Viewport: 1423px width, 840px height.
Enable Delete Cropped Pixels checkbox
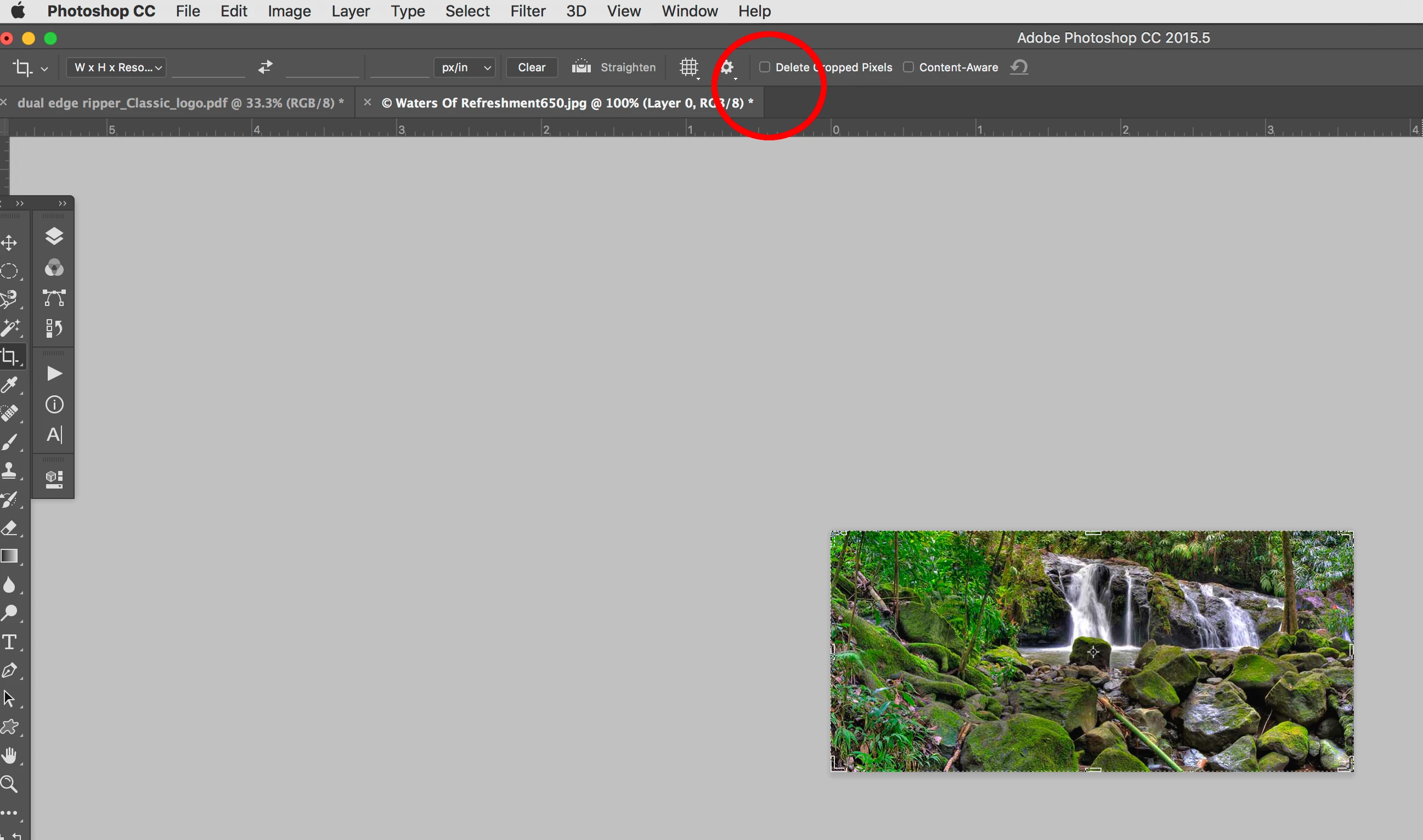[765, 67]
